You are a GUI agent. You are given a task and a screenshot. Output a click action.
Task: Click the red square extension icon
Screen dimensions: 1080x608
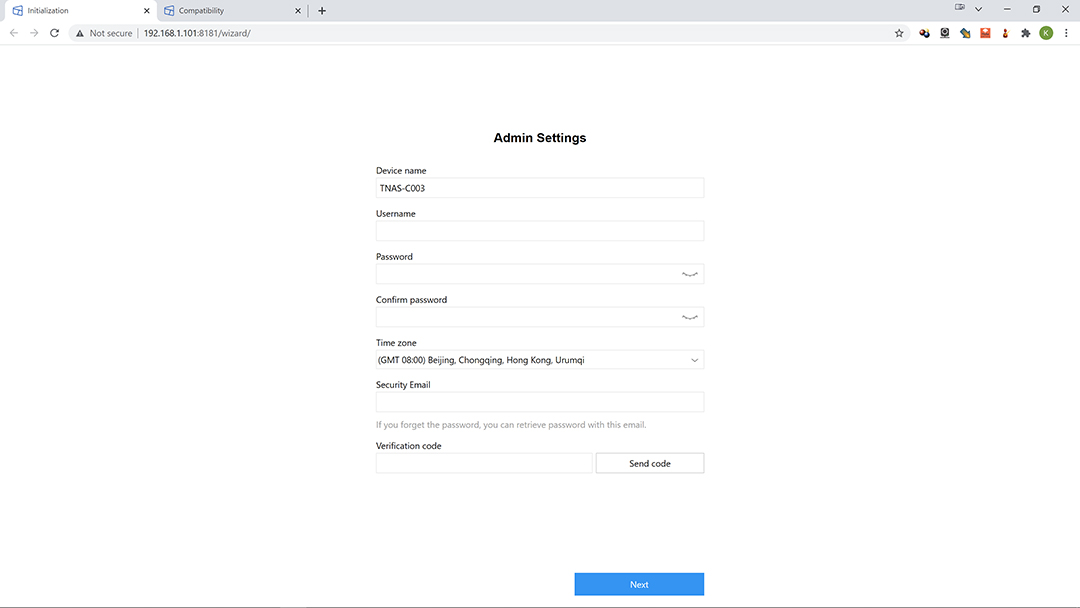(986, 33)
